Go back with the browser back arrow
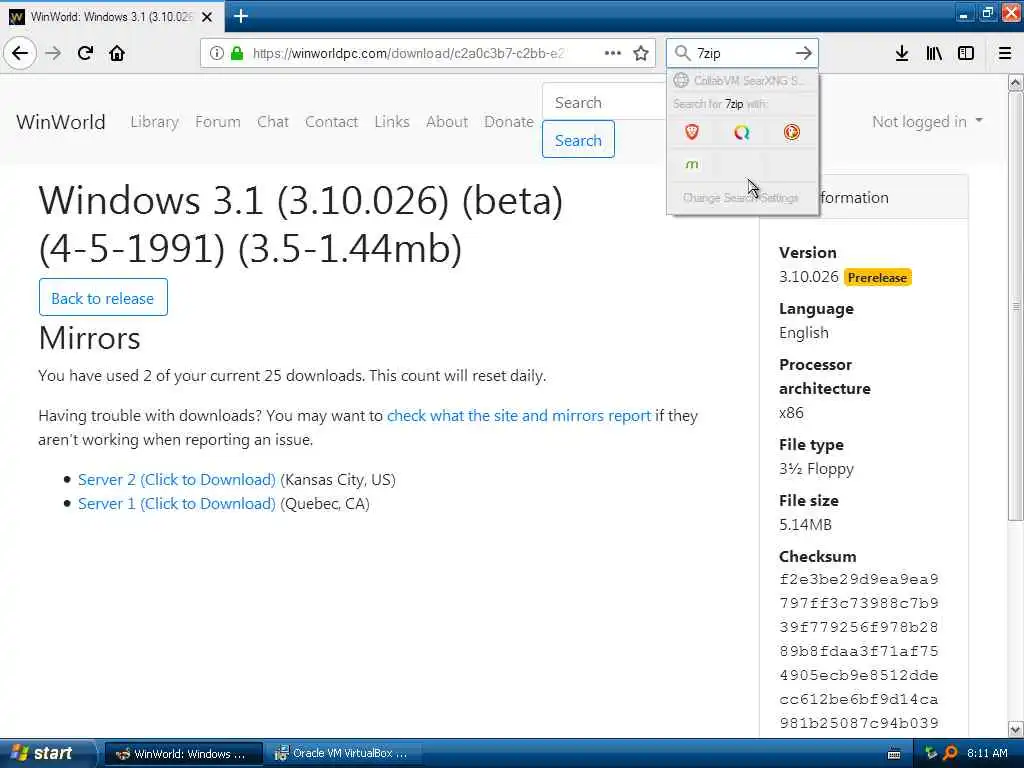 pos(20,53)
